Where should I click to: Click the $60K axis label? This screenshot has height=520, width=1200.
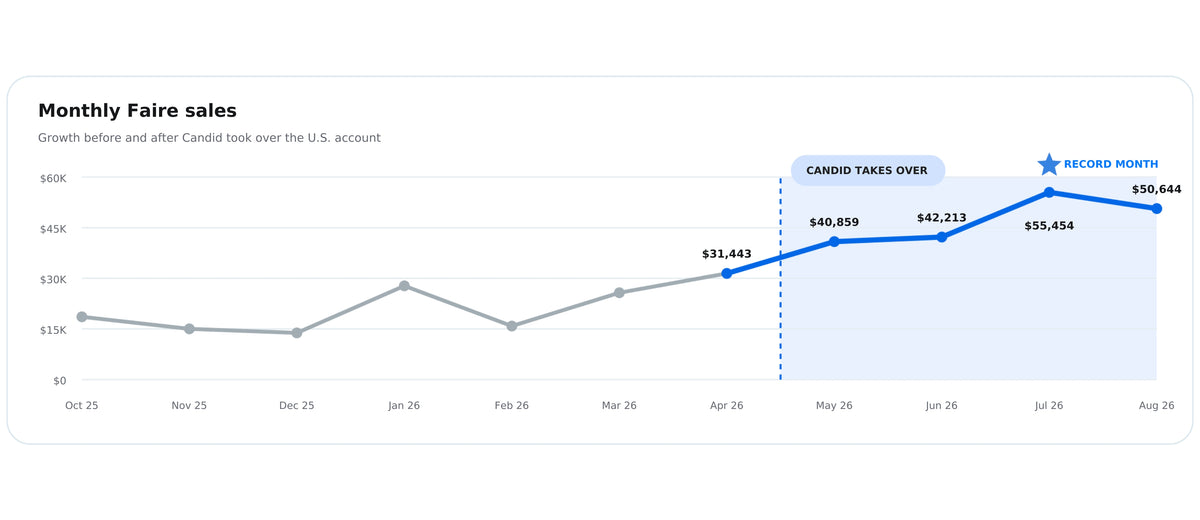[53, 178]
